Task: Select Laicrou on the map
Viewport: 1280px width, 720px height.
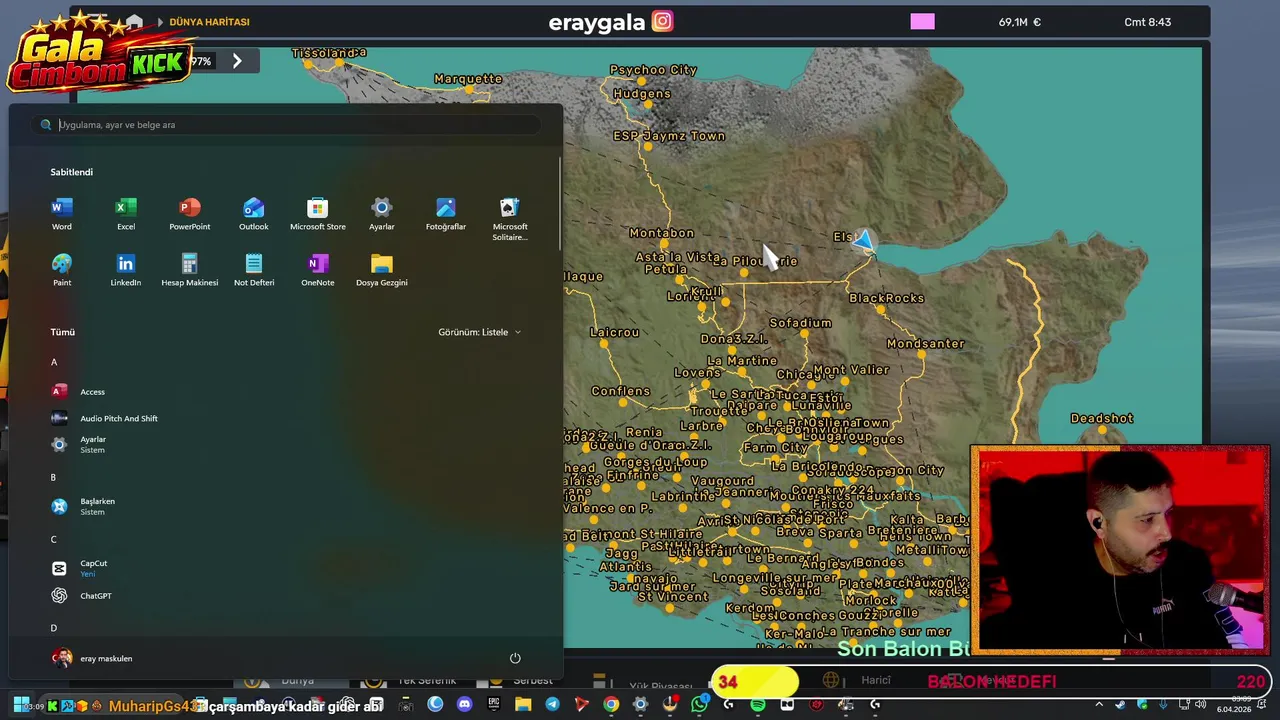Action: (x=614, y=332)
